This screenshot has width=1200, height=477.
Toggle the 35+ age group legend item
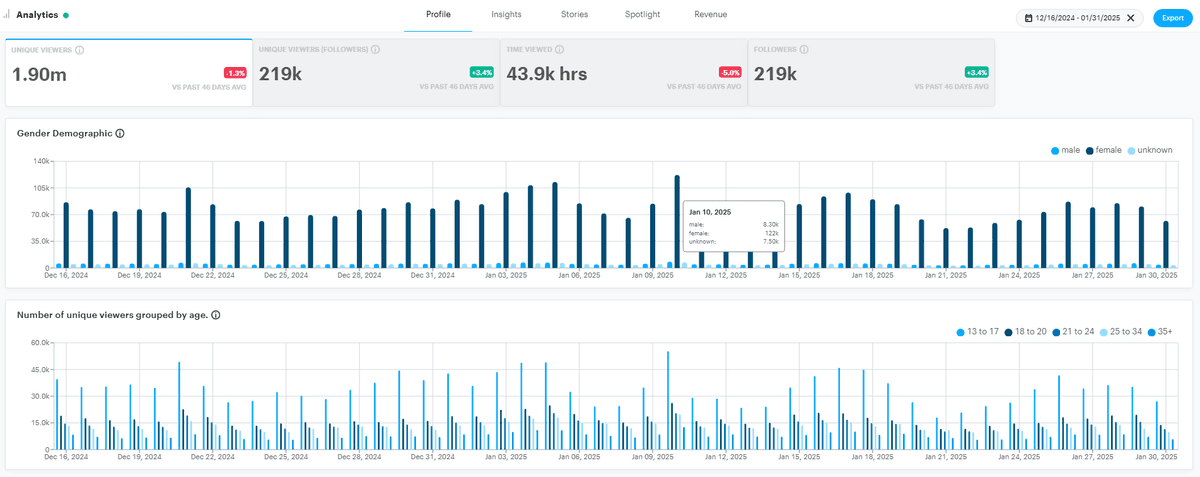click(x=1160, y=331)
